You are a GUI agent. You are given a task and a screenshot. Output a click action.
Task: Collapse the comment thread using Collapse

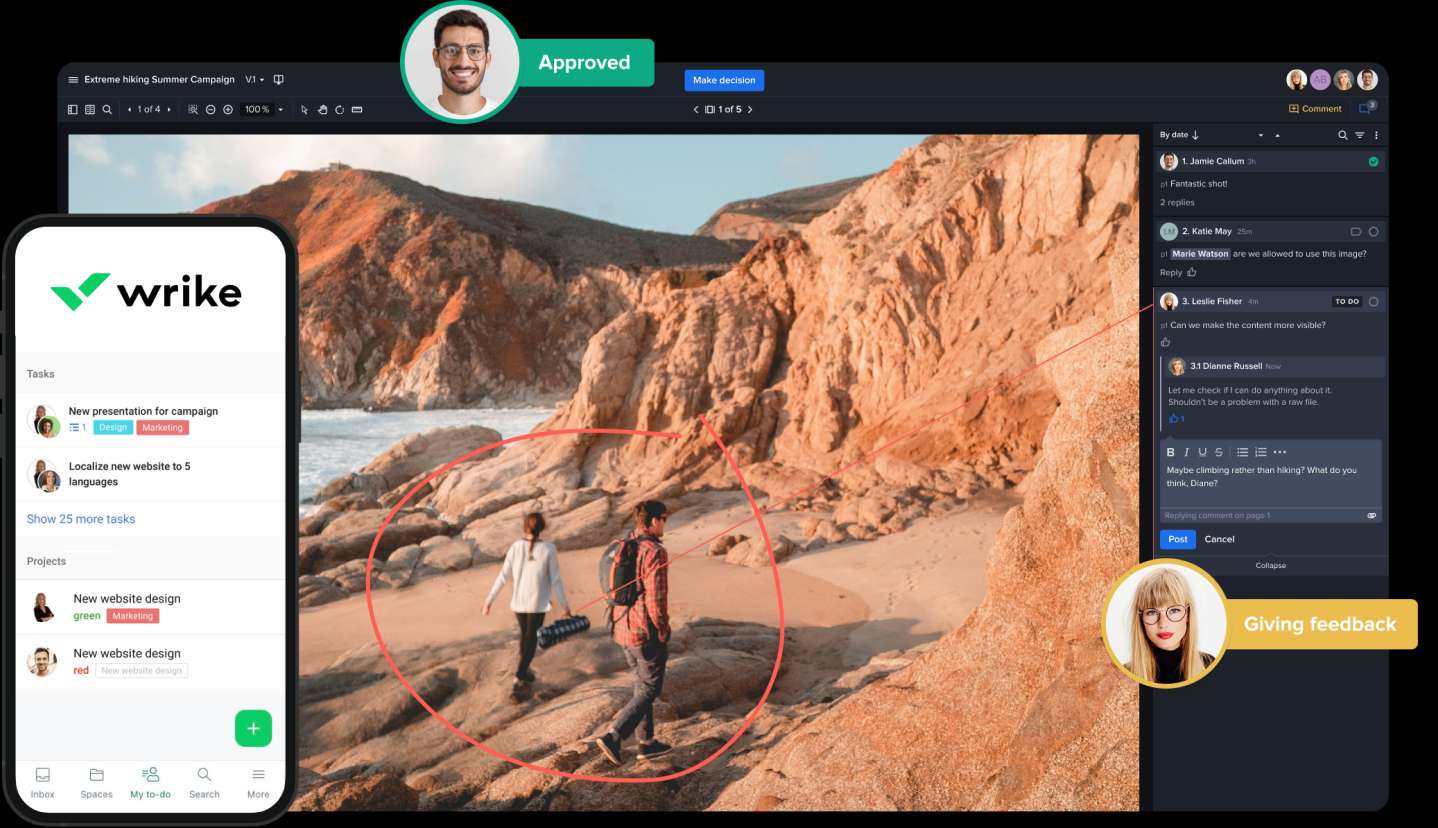pos(1270,565)
